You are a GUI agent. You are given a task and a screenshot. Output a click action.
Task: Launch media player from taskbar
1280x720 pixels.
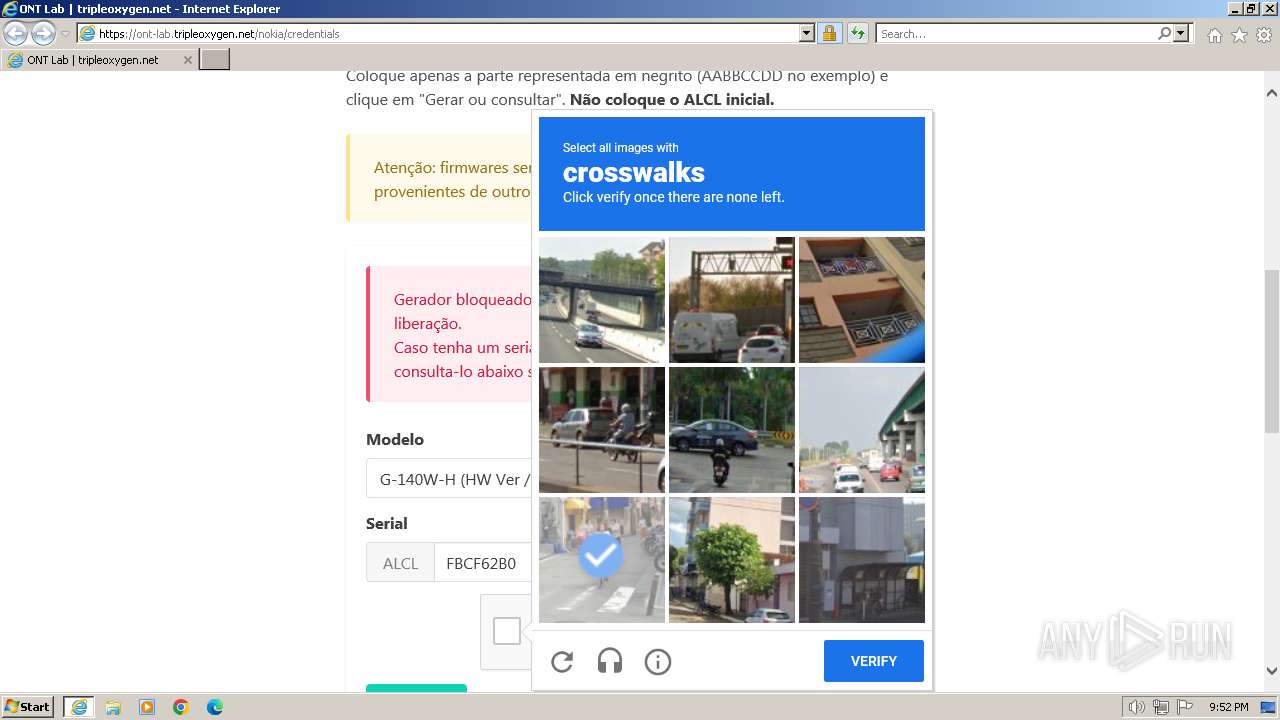pos(147,707)
